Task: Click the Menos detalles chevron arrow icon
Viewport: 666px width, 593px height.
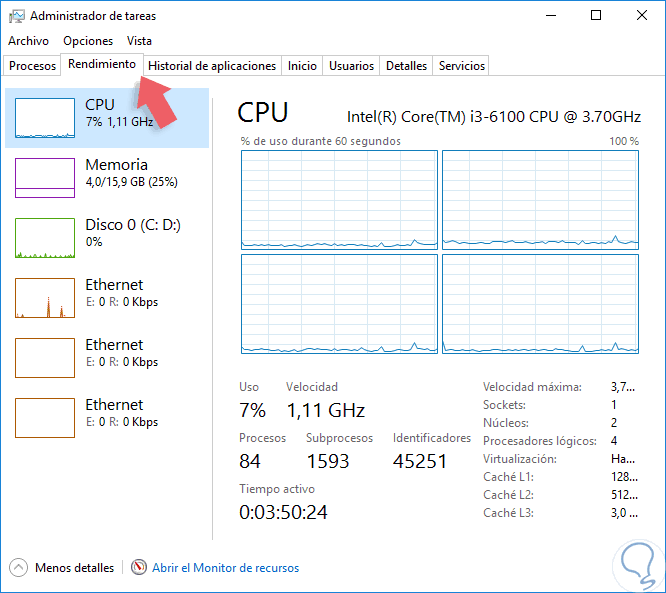Action: click(18, 568)
